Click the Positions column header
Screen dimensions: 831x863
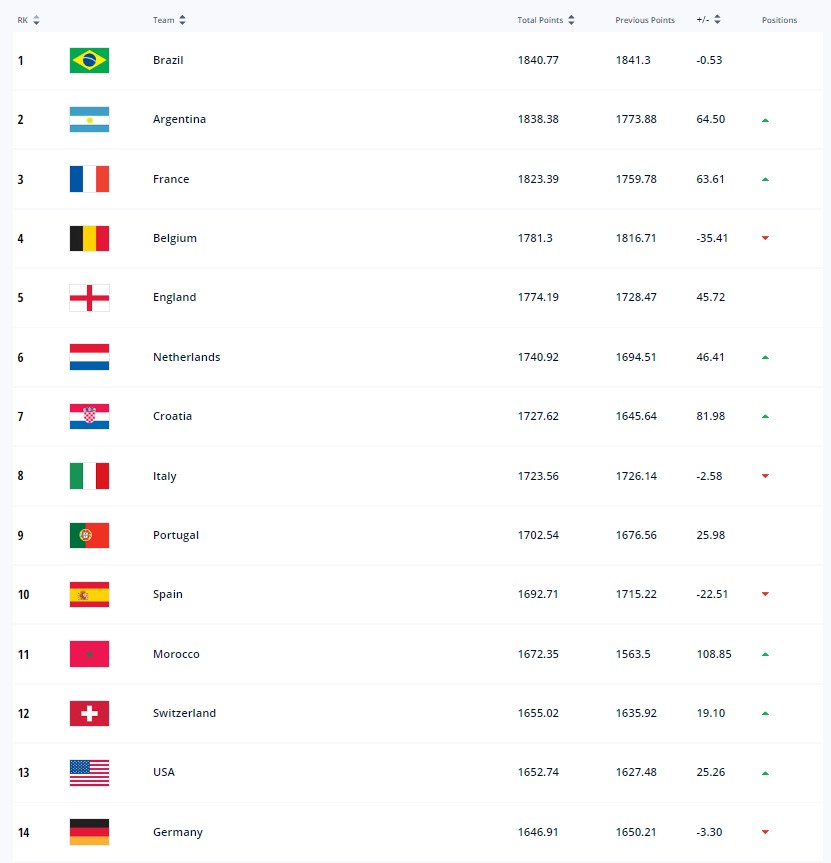pos(779,20)
